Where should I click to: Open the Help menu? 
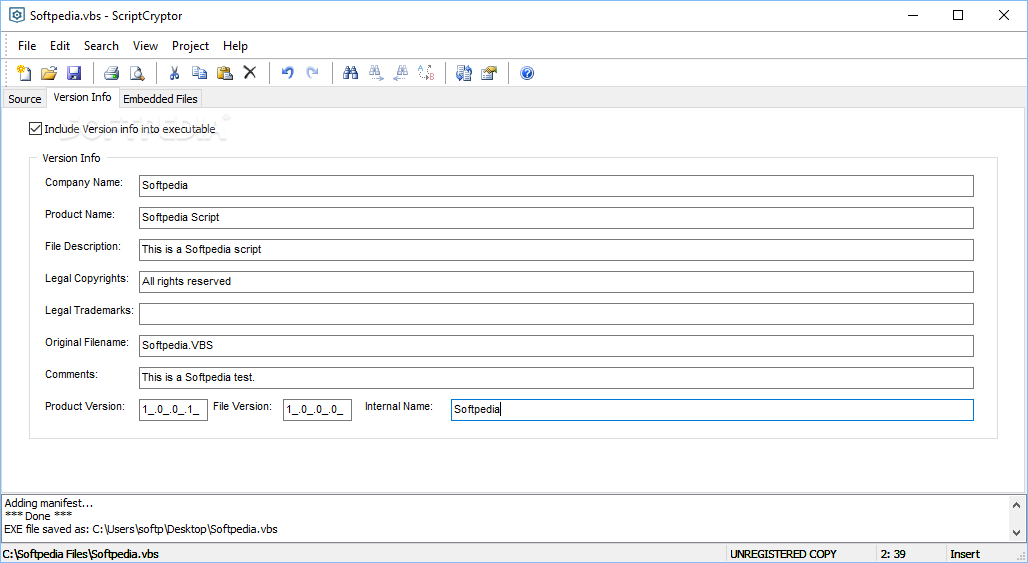pos(235,46)
